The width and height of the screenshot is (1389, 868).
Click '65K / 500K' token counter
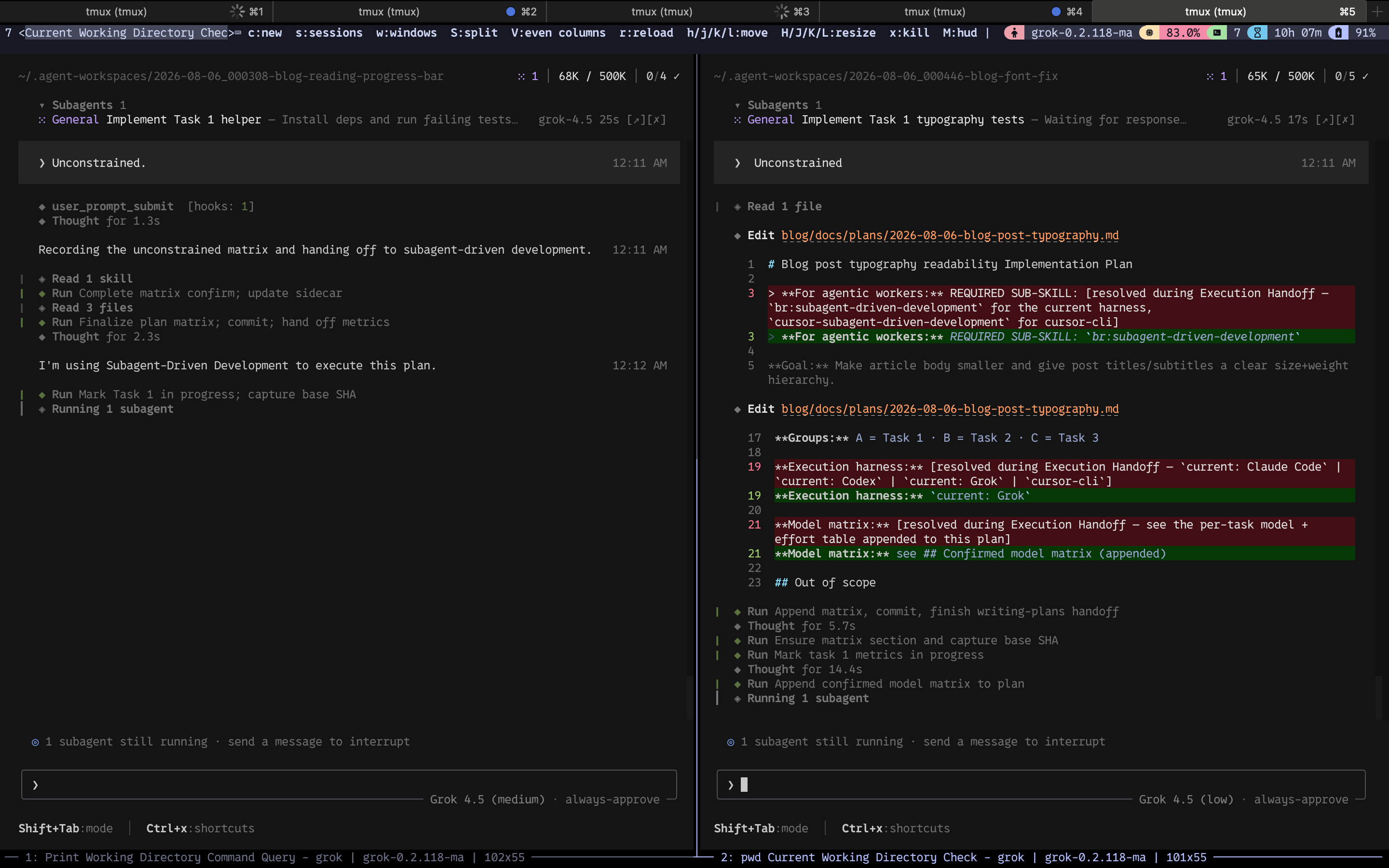point(1280,76)
